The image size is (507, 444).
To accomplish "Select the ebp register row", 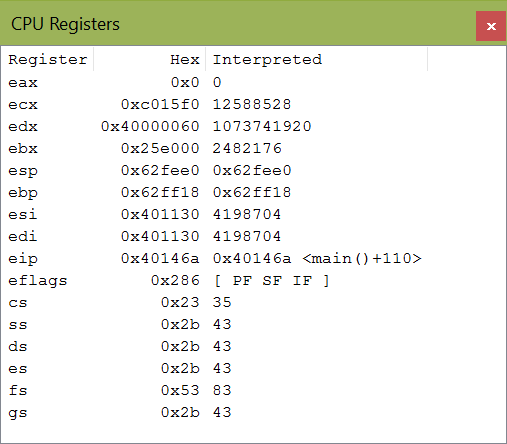I will pos(253,192).
